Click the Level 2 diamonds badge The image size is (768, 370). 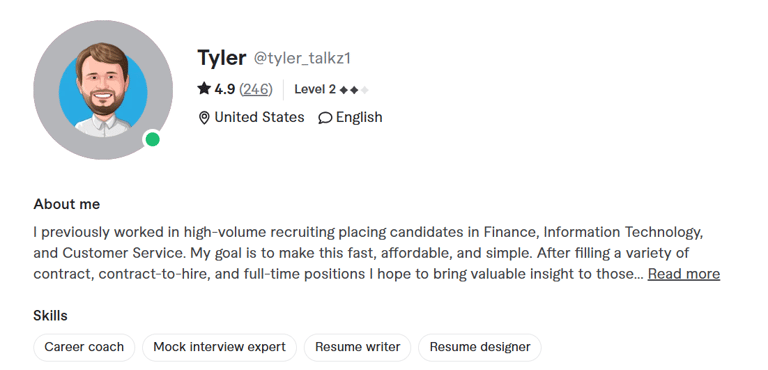point(354,90)
